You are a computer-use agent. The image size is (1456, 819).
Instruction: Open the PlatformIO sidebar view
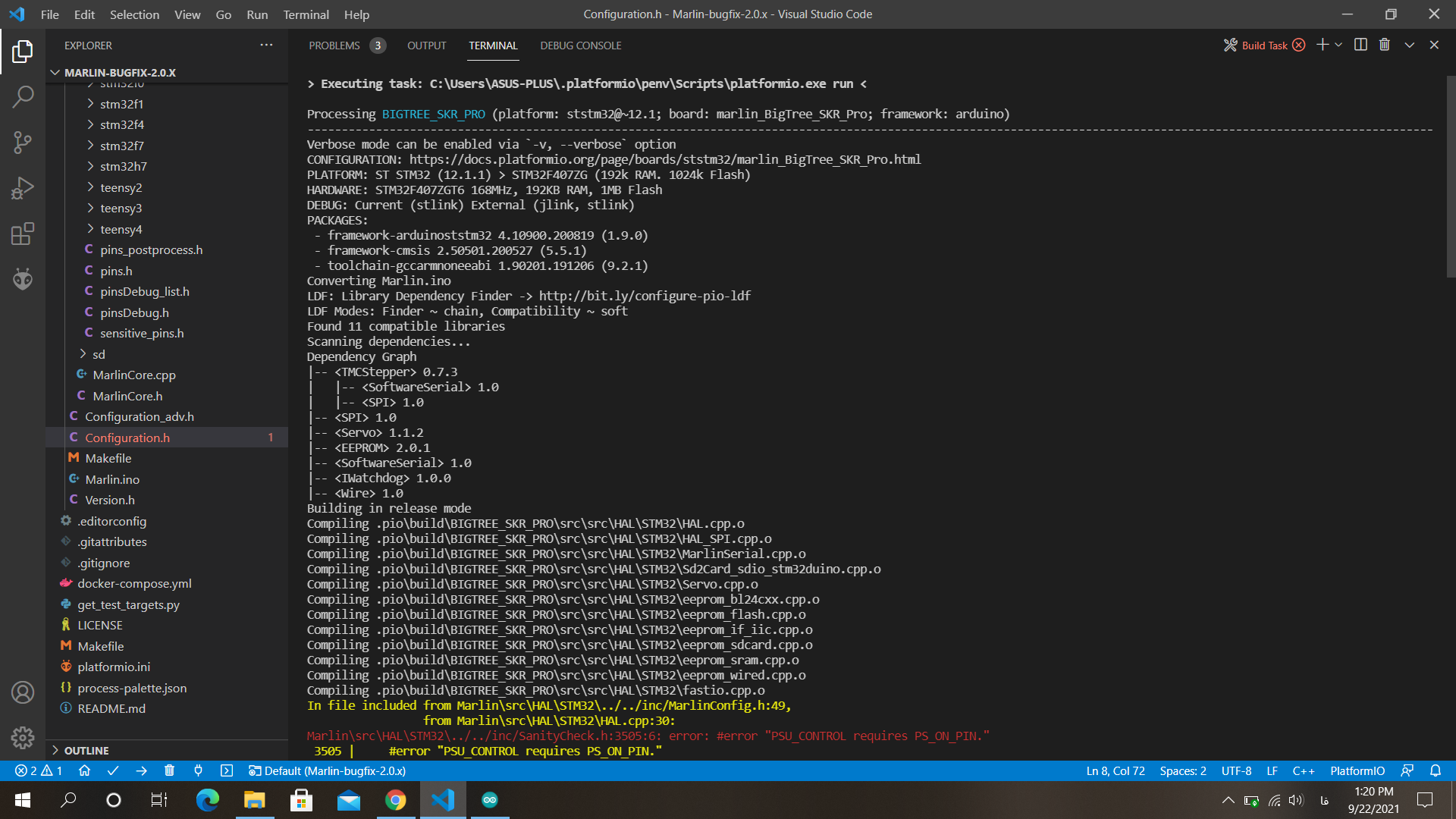(23, 279)
